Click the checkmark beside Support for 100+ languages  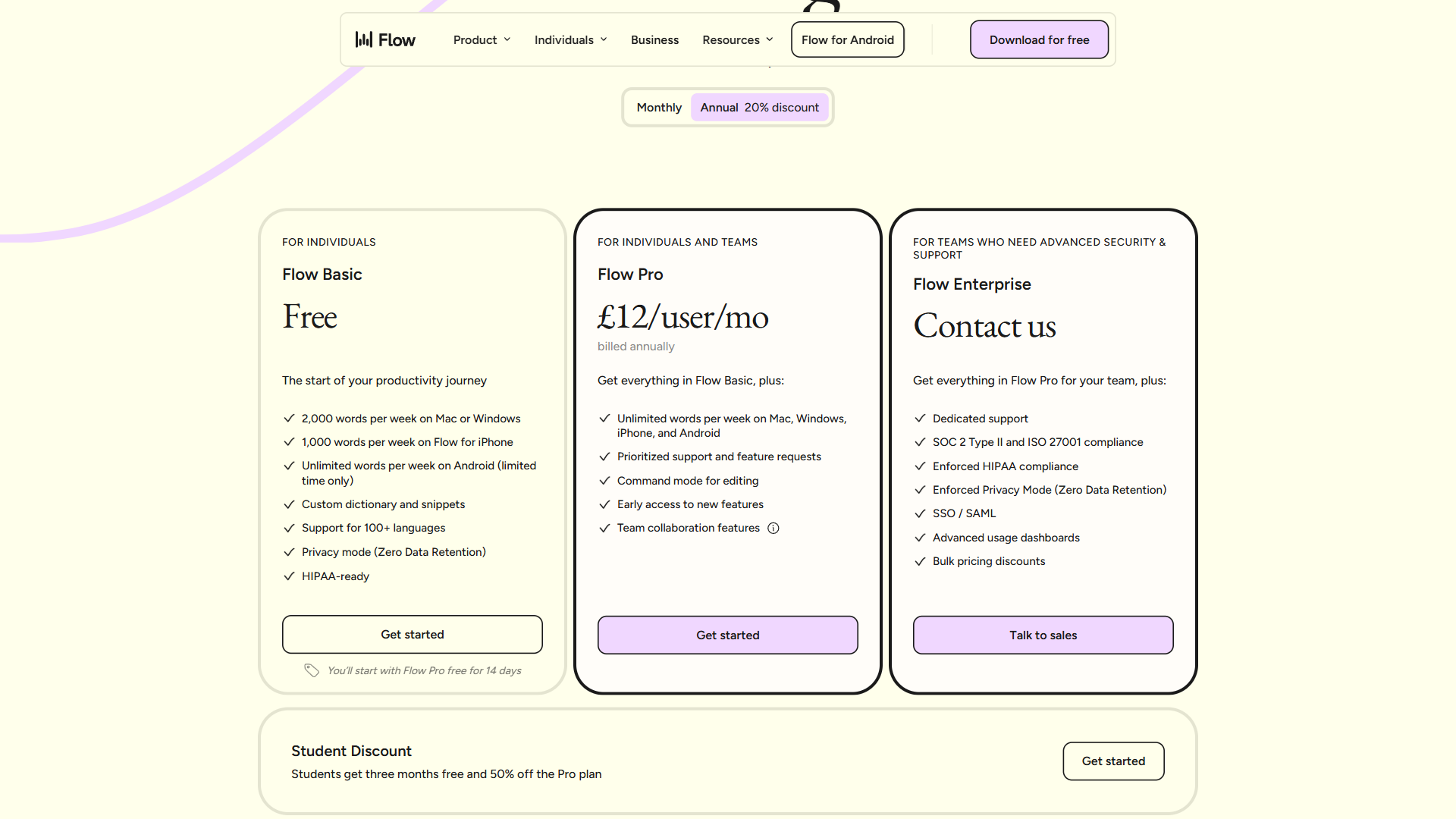point(289,528)
